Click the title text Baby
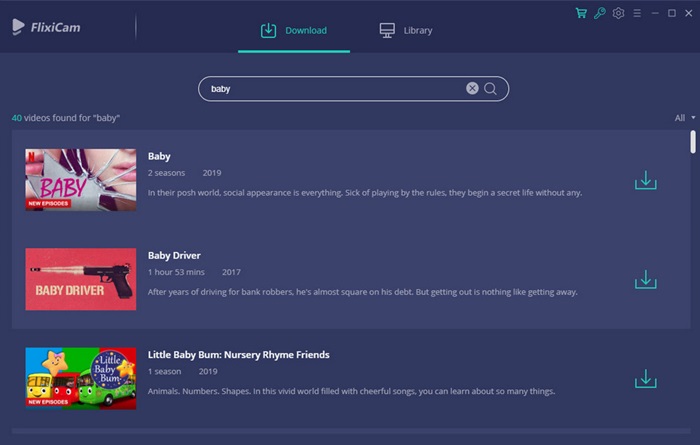Screen dimensions: 700x445 tap(159, 156)
